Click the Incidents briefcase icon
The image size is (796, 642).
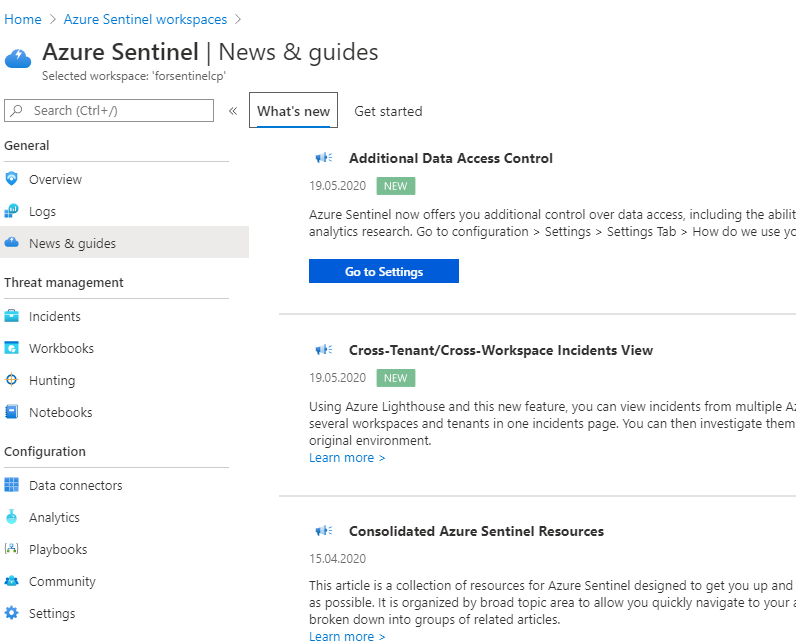(x=11, y=316)
